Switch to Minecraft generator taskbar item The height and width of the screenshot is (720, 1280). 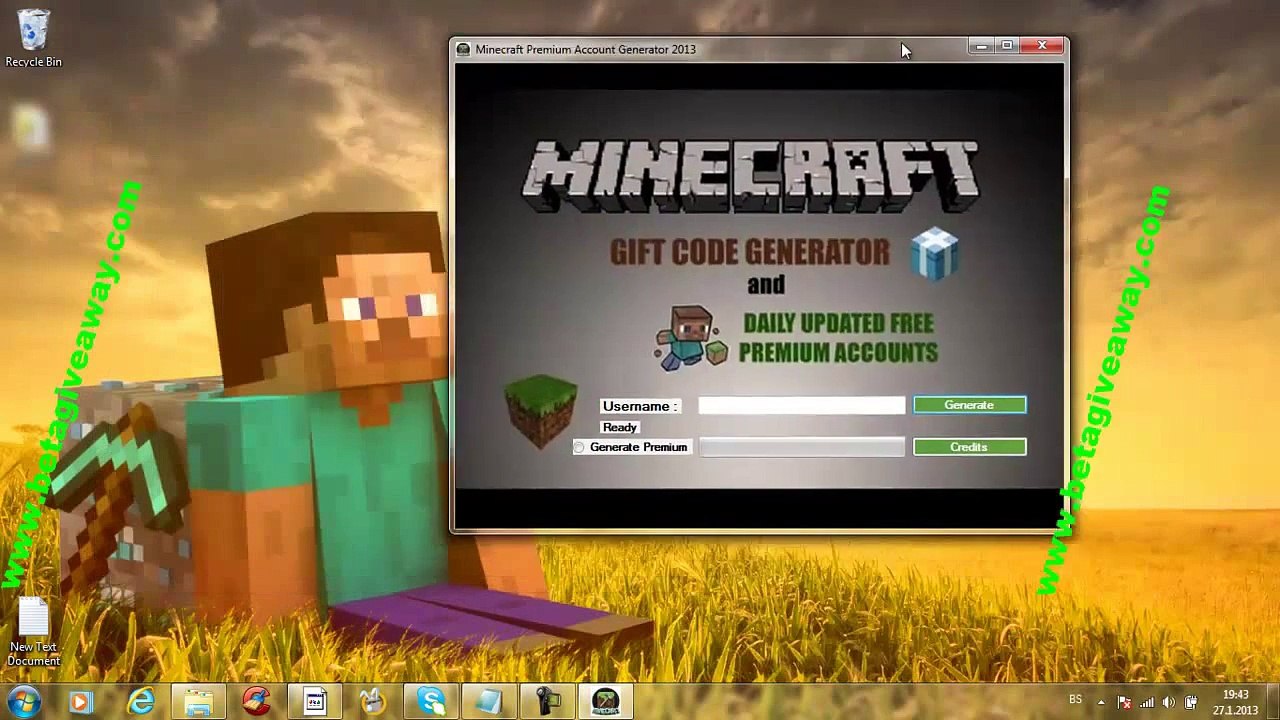[x=606, y=702]
